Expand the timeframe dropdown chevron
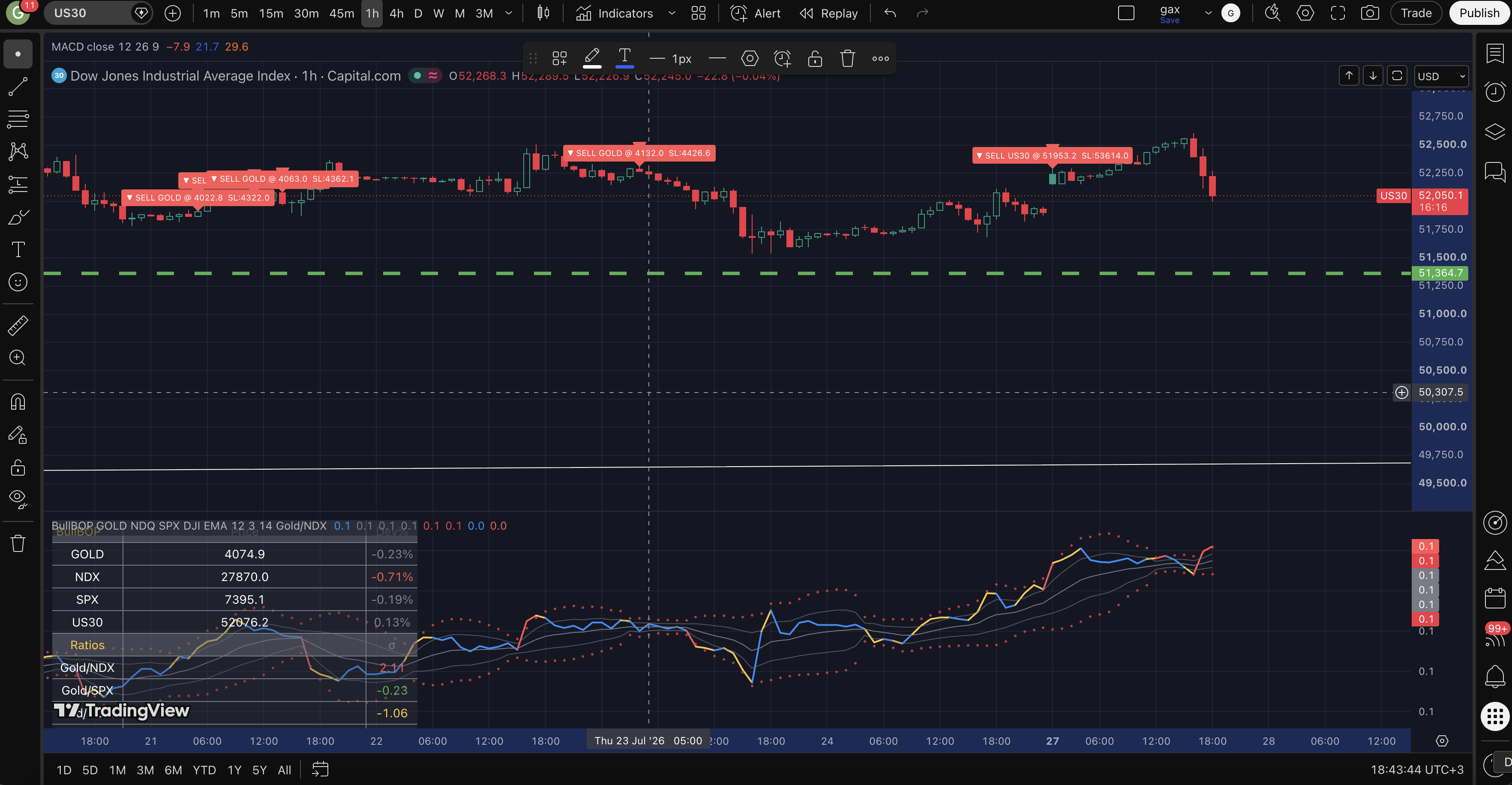This screenshot has height=785, width=1512. click(x=509, y=13)
